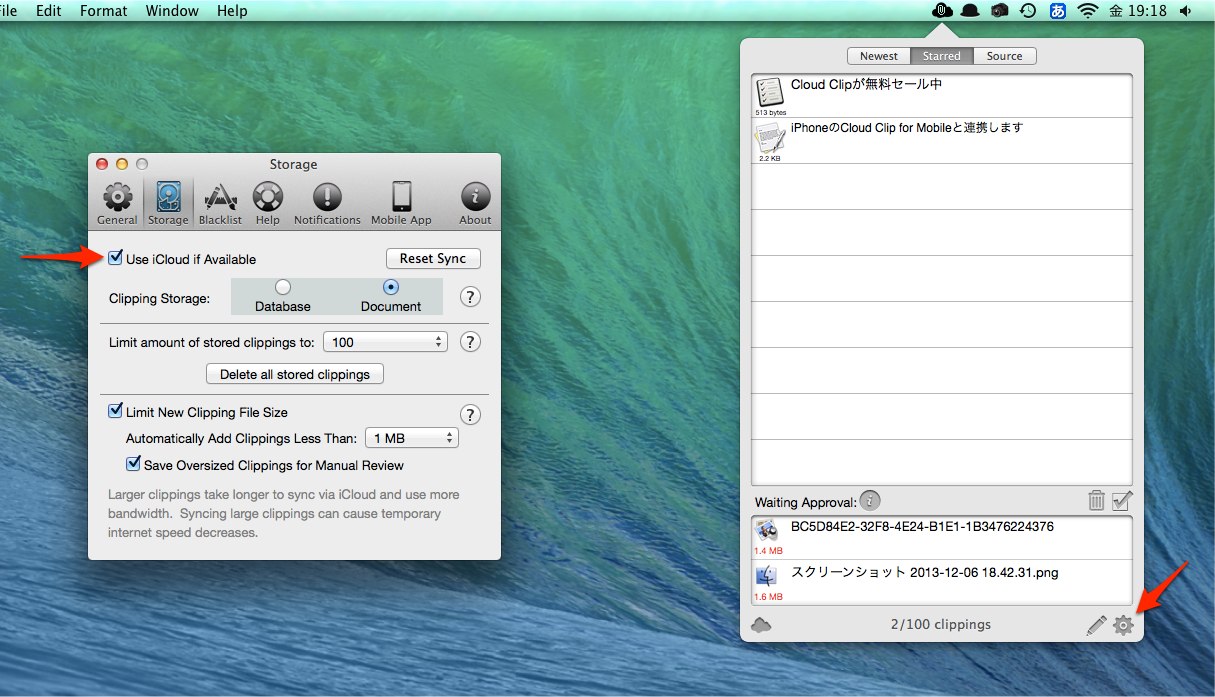Click the note icon of iPhone clipping
Viewport: 1215px width, 697px height.
[770, 139]
